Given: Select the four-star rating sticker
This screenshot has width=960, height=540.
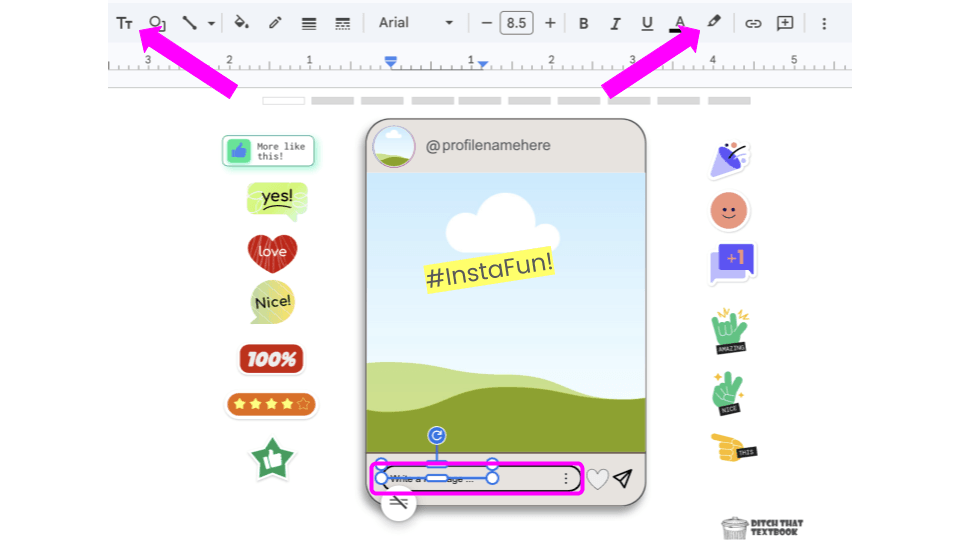Looking at the screenshot, I should 271,404.
